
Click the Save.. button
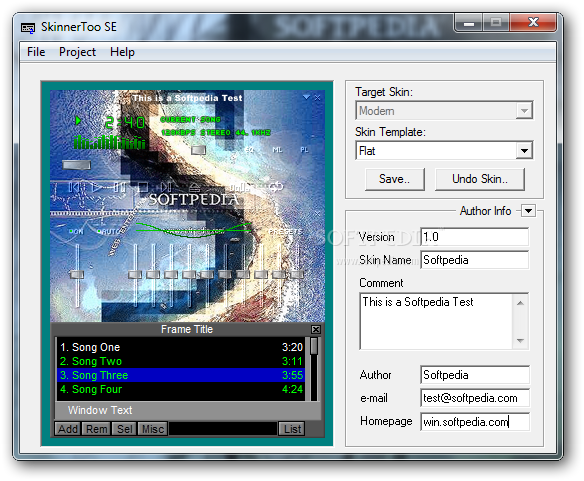(x=394, y=179)
